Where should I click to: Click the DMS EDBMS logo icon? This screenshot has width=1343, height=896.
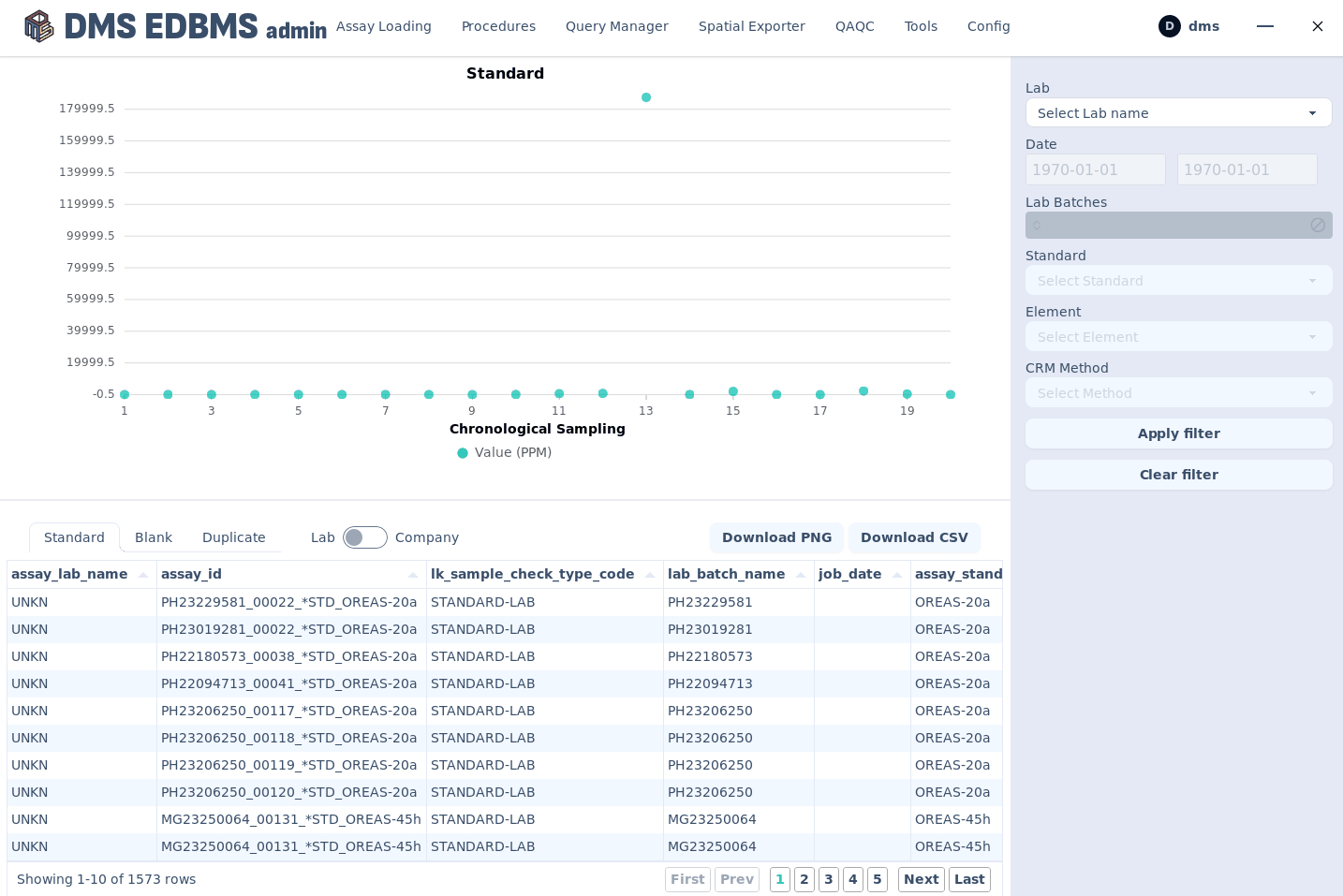click(x=38, y=26)
